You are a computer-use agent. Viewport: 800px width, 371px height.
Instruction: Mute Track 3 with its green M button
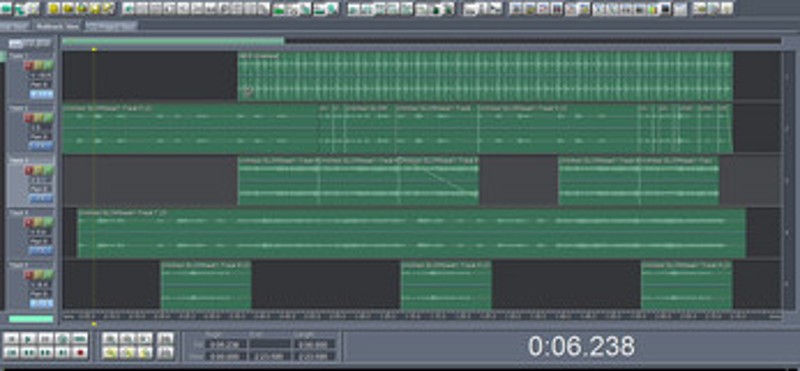tap(48, 170)
